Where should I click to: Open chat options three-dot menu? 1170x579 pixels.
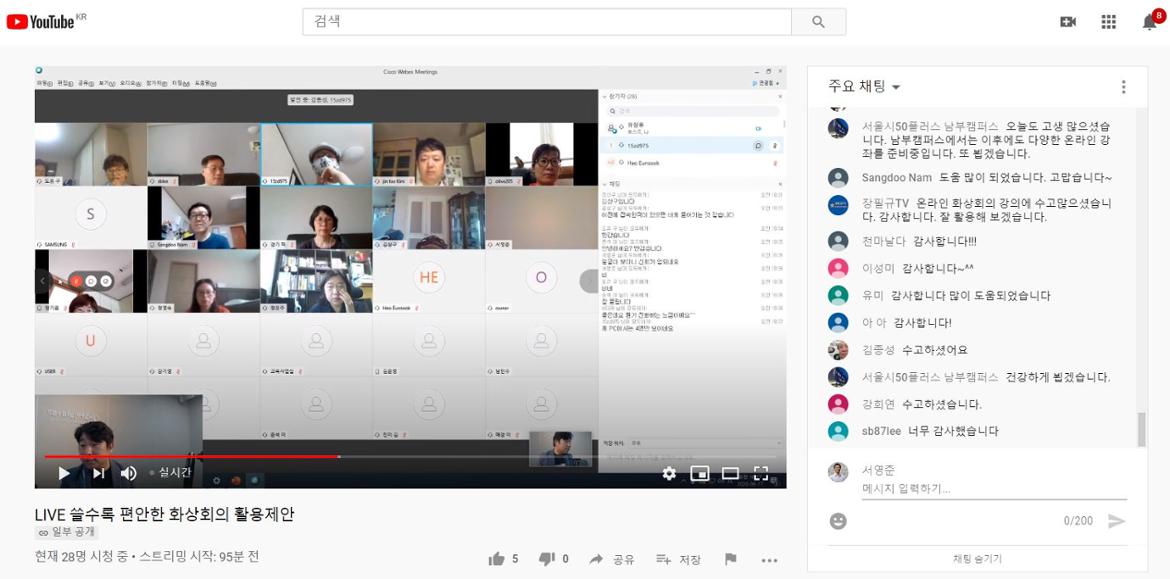(x=1123, y=87)
